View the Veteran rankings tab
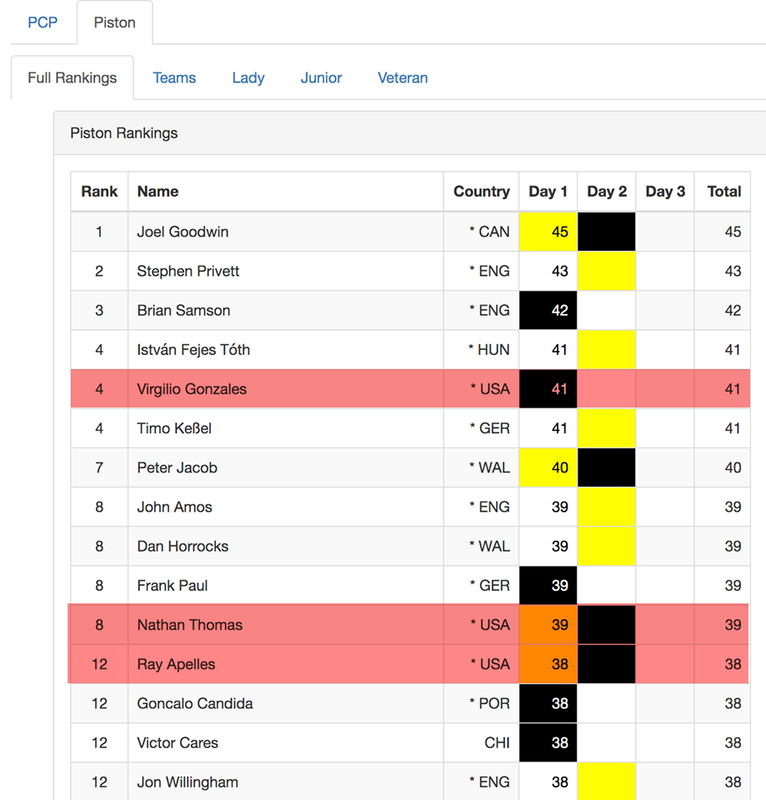 coord(403,78)
